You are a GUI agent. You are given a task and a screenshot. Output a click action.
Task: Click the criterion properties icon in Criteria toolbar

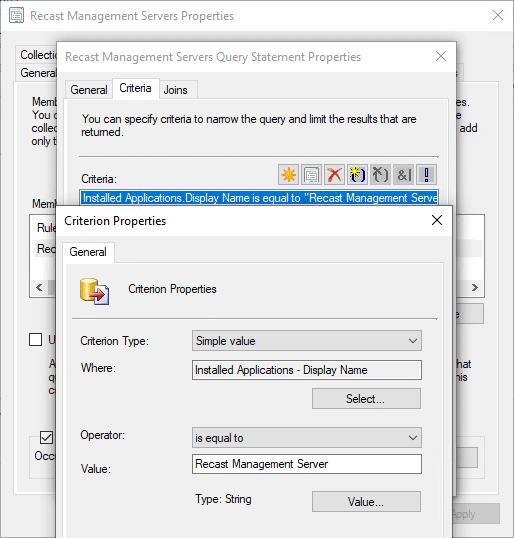[311, 175]
